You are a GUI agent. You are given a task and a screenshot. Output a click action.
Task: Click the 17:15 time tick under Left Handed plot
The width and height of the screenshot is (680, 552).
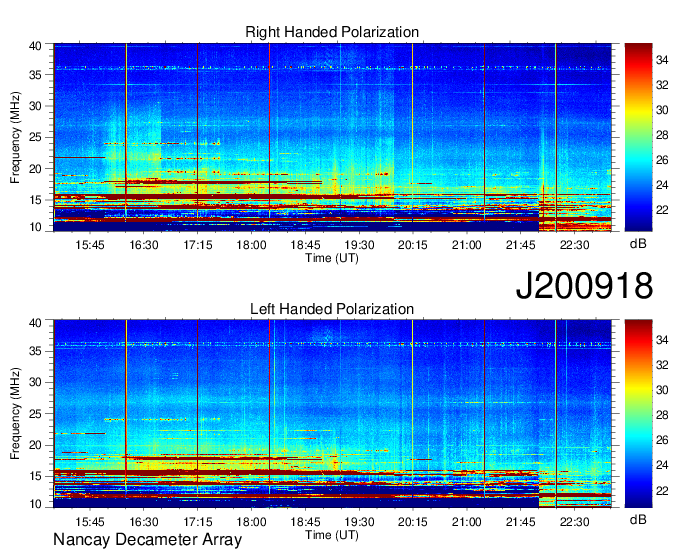pos(198,522)
